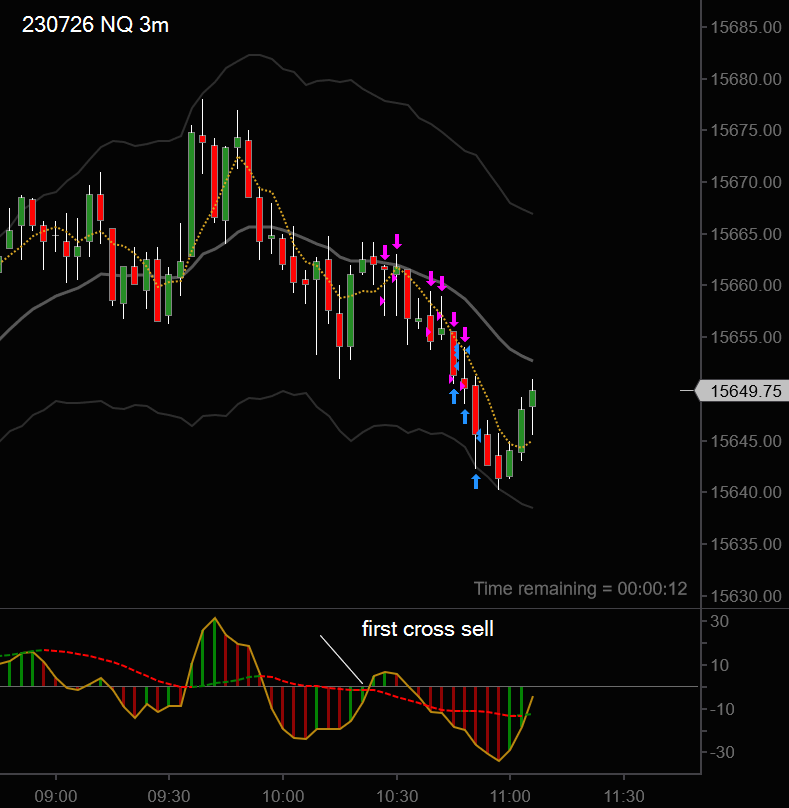Click the 15670.00 price axis label
This screenshot has height=808, width=789.
(746, 182)
